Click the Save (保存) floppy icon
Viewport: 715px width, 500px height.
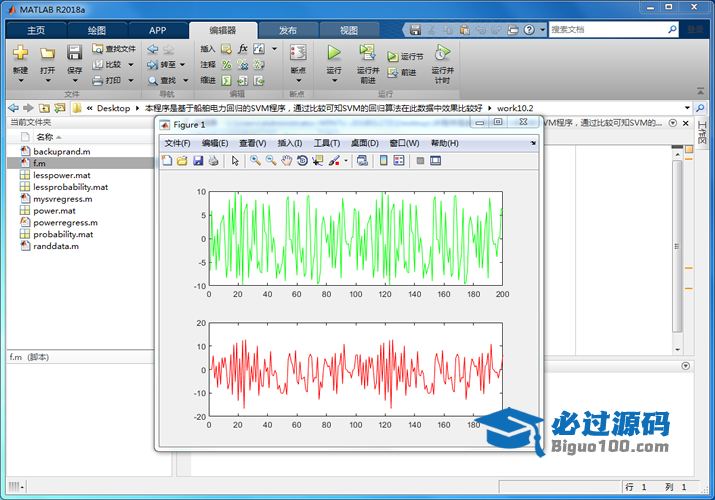coord(74,53)
